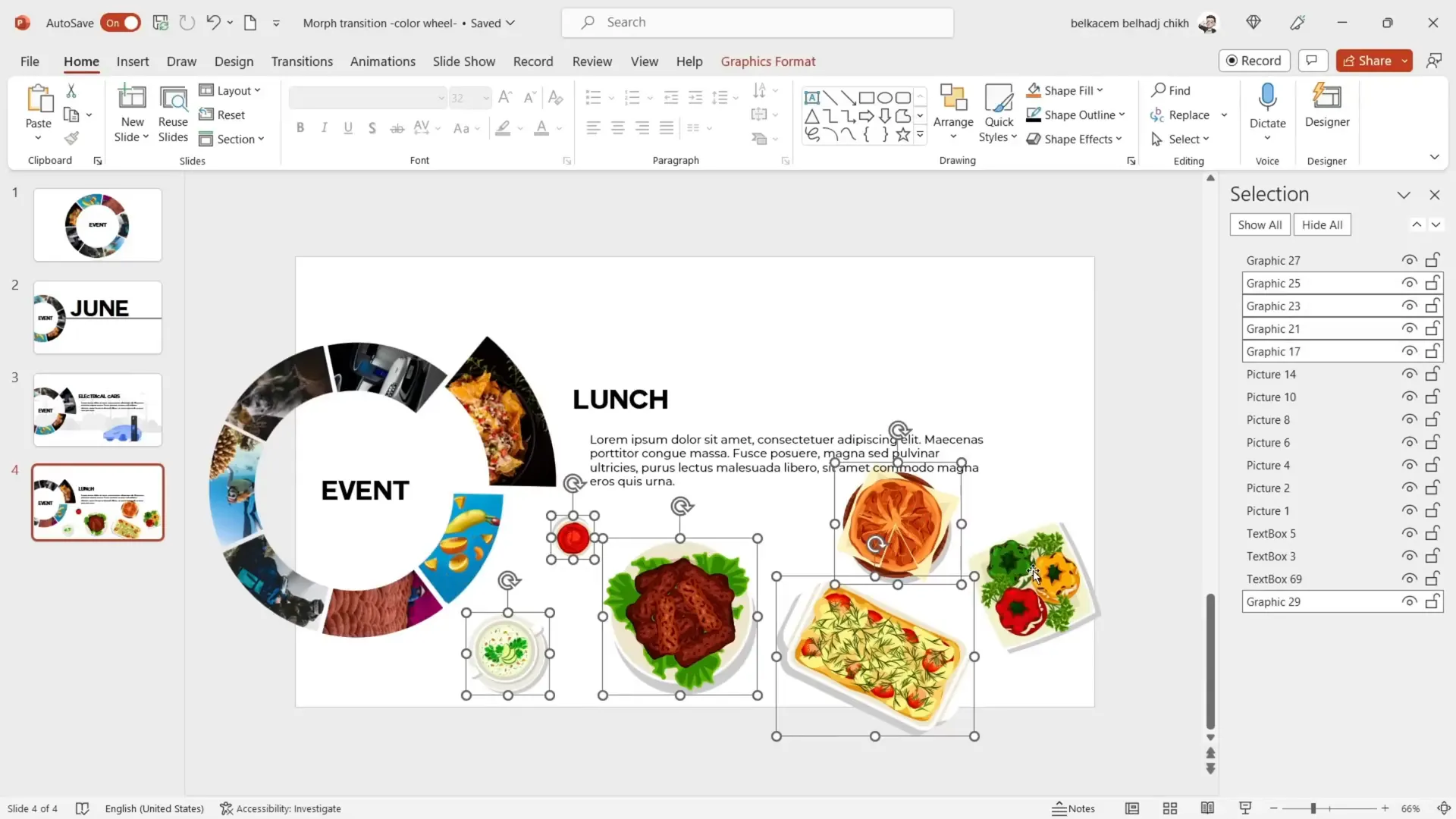Click the Show All button

click(x=1260, y=224)
